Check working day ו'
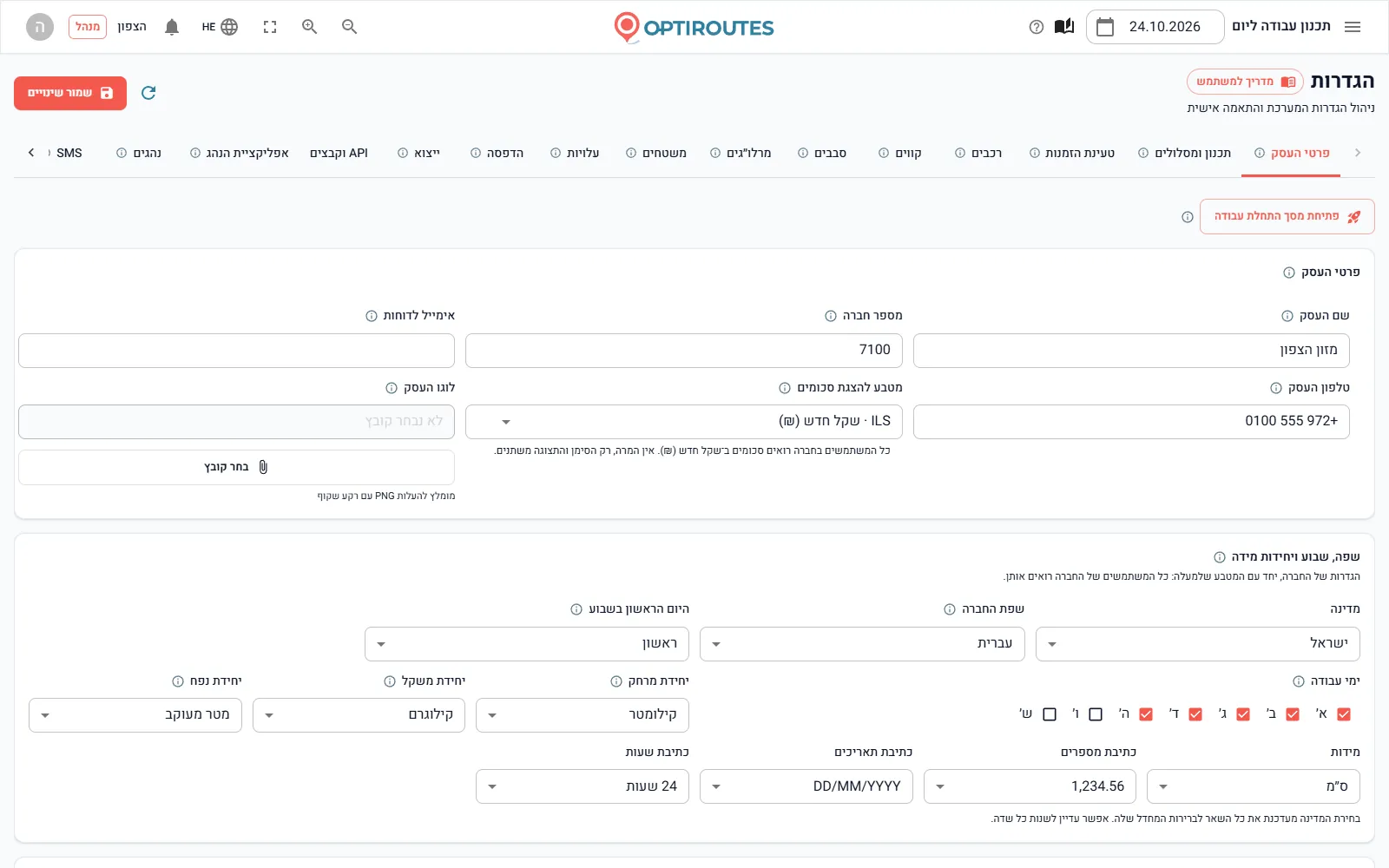Viewport: 1389px width, 868px height. (1096, 714)
